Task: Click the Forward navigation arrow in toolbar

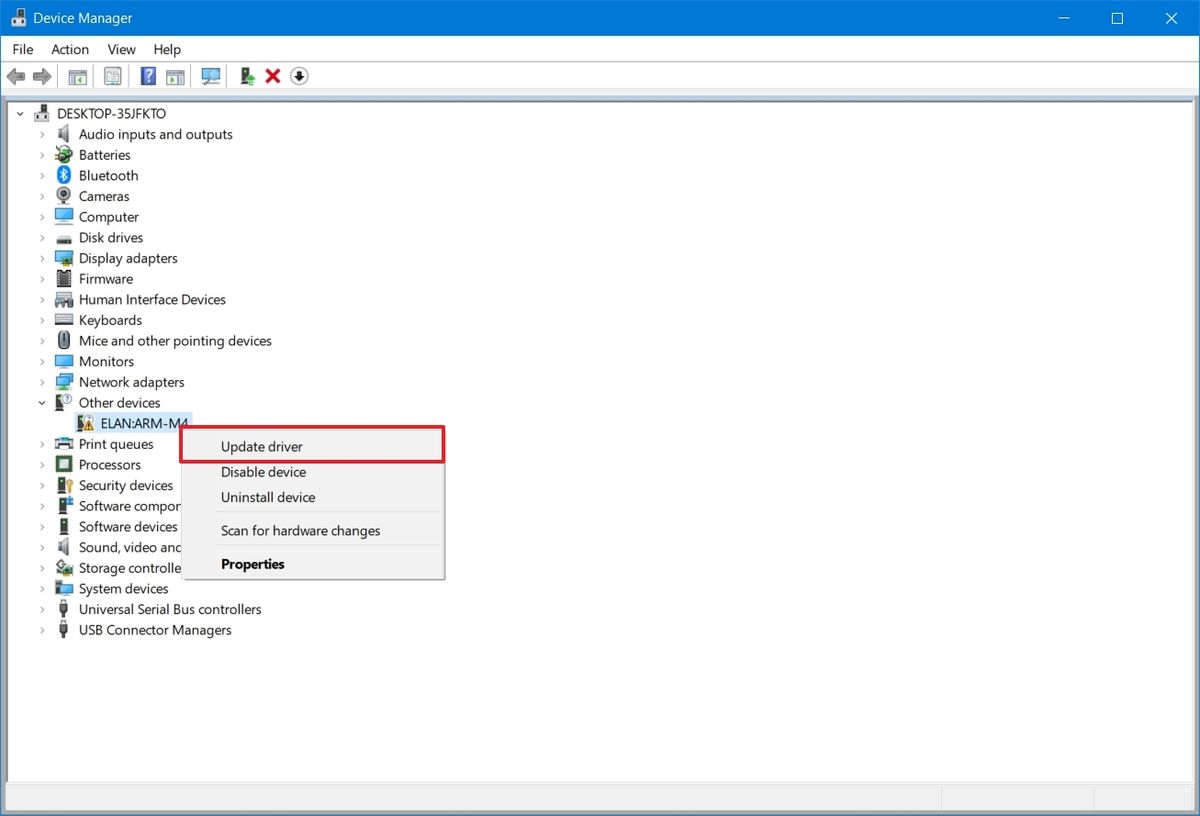Action: (x=40, y=76)
